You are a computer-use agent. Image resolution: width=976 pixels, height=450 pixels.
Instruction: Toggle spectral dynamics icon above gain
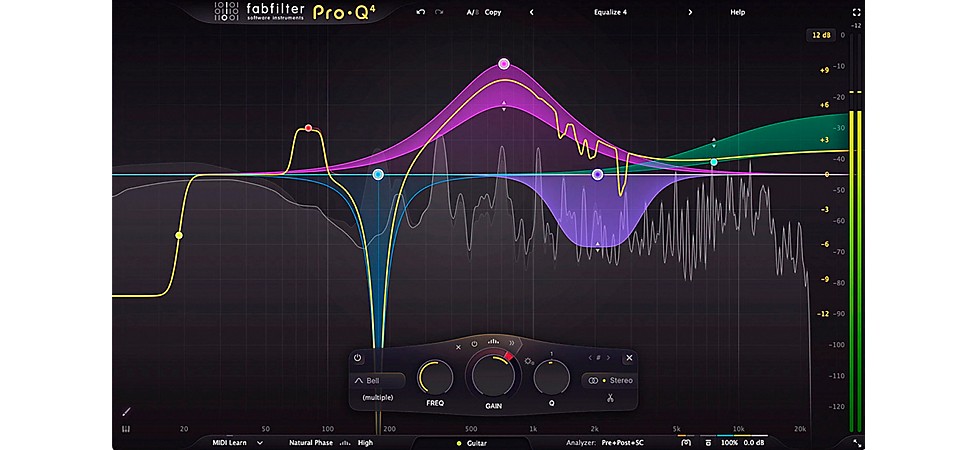pyautogui.click(x=493, y=341)
